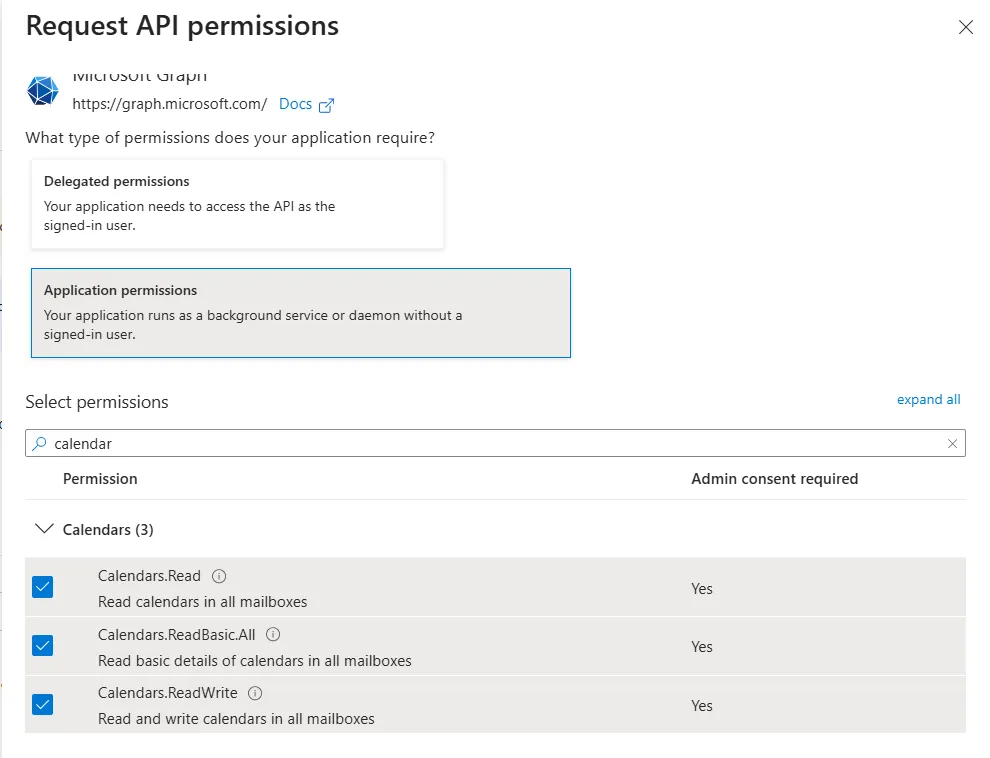The height and width of the screenshot is (758, 990).
Task: Click the external link icon beside Docs
Action: point(326,105)
